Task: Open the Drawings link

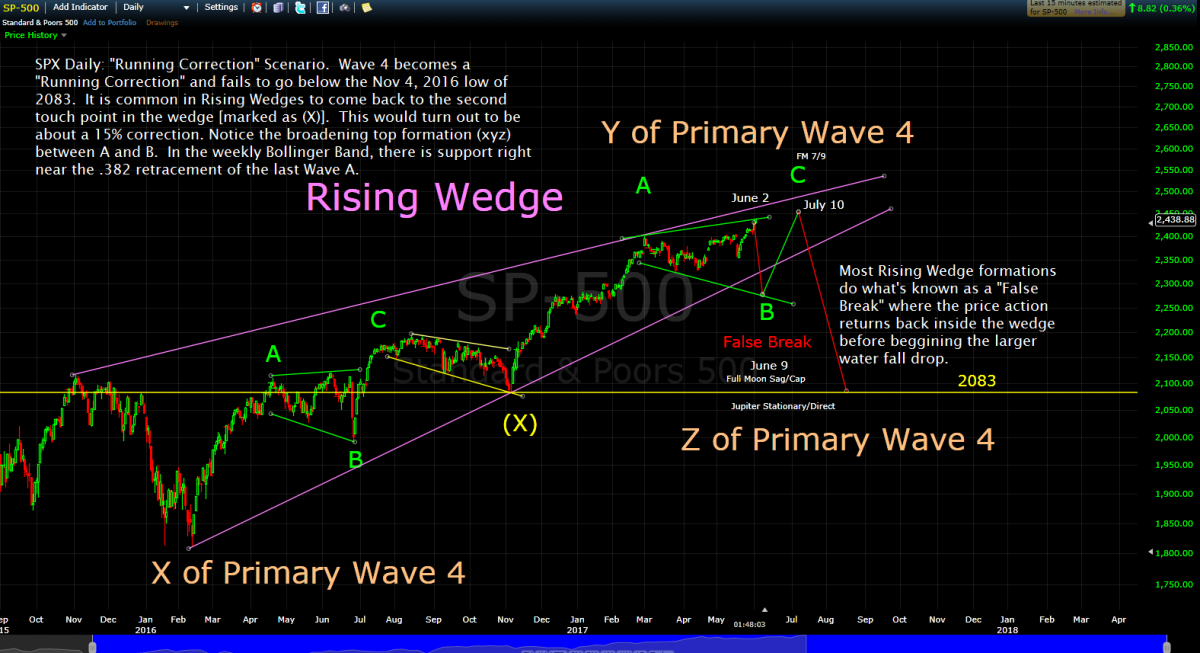Action: pos(162,22)
